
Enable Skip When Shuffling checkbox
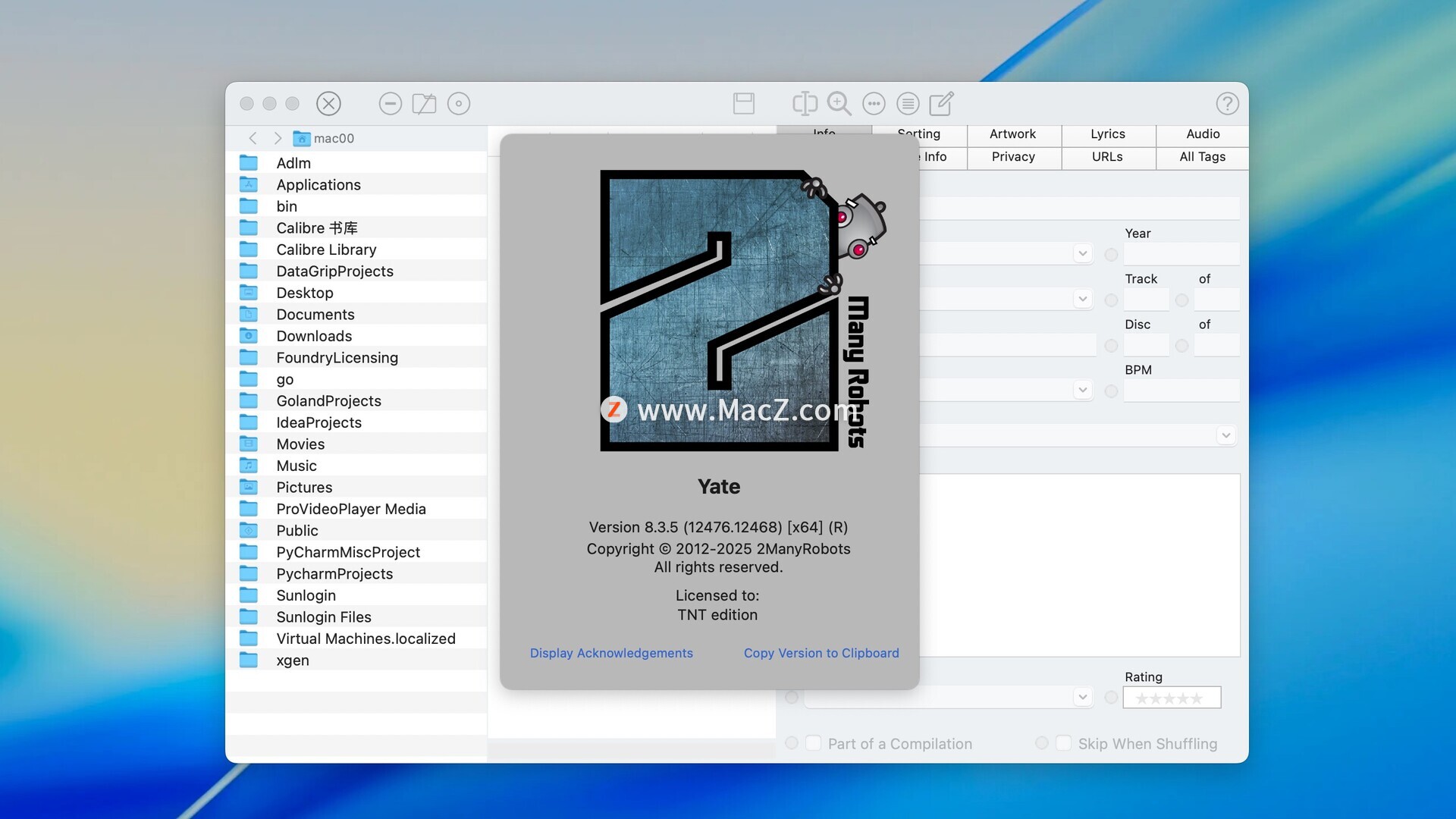1063,743
